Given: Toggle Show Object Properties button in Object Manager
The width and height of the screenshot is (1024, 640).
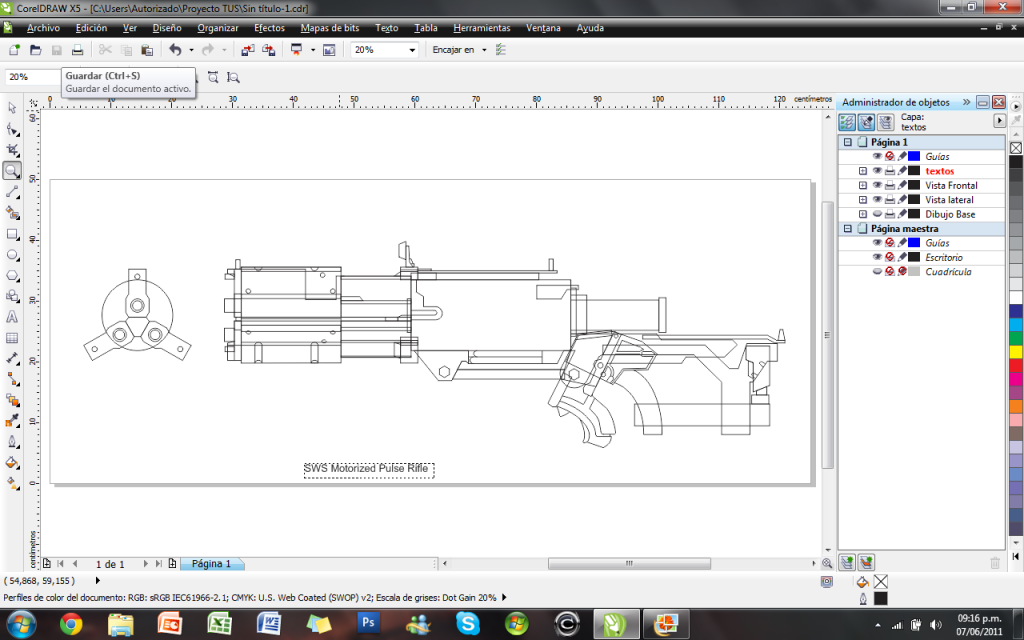Looking at the screenshot, I should (847, 122).
